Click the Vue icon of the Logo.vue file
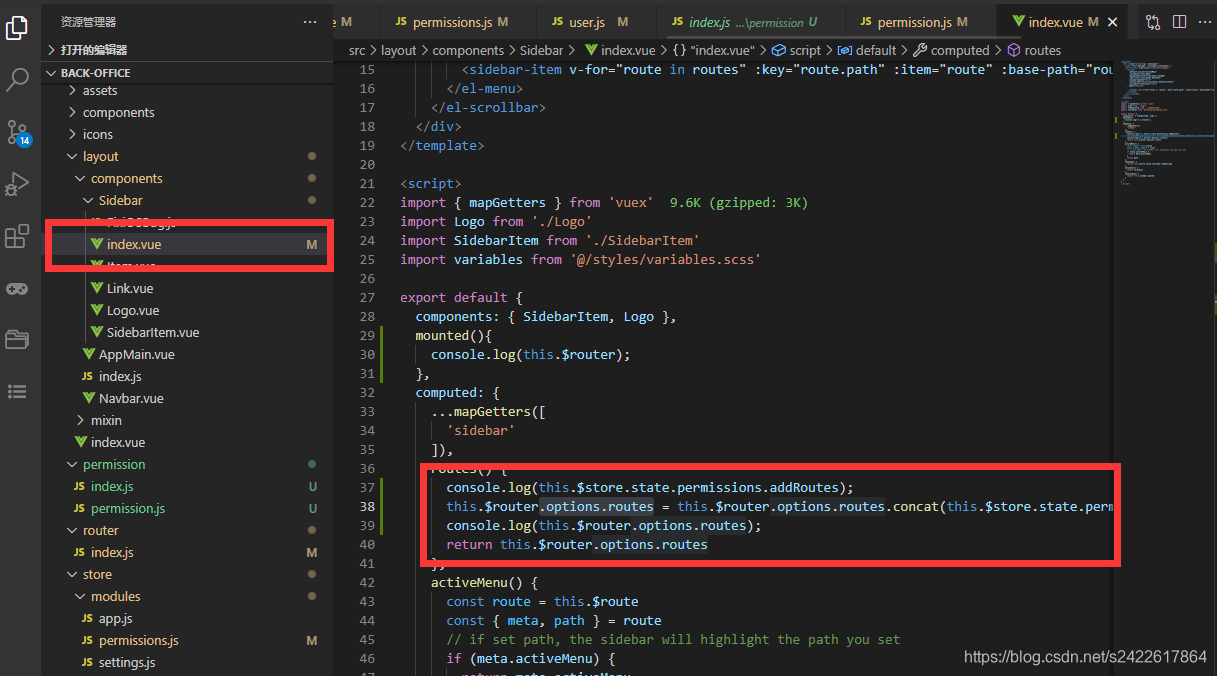This screenshot has width=1217, height=676. pyautogui.click(x=97, y=310)
